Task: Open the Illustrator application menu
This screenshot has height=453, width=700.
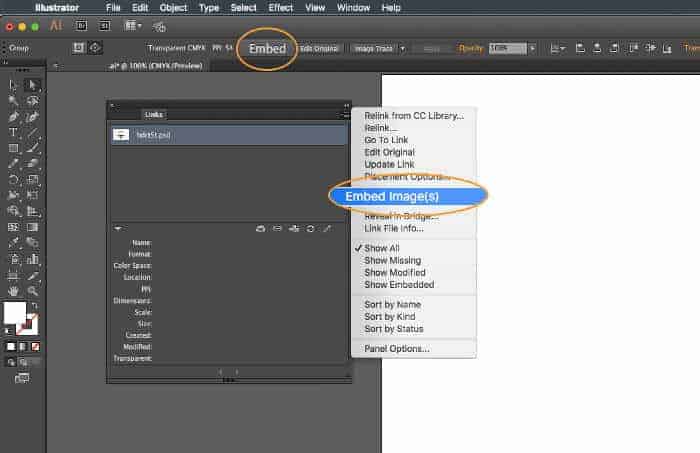Action: pos(57,8)
